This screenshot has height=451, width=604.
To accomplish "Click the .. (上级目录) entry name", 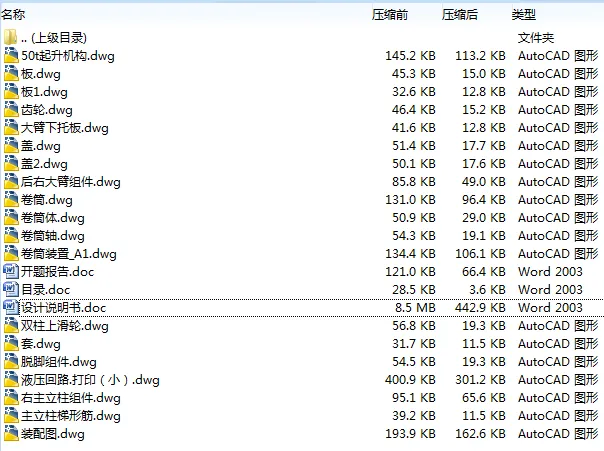I will point(54,38).
